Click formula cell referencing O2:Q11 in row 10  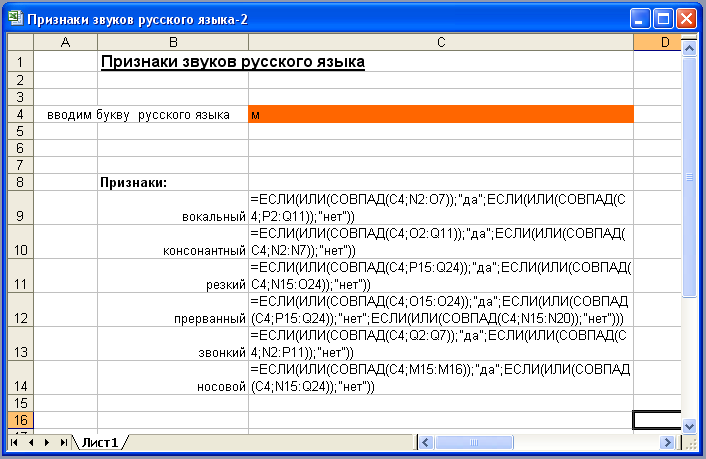[x=441, y=242]
